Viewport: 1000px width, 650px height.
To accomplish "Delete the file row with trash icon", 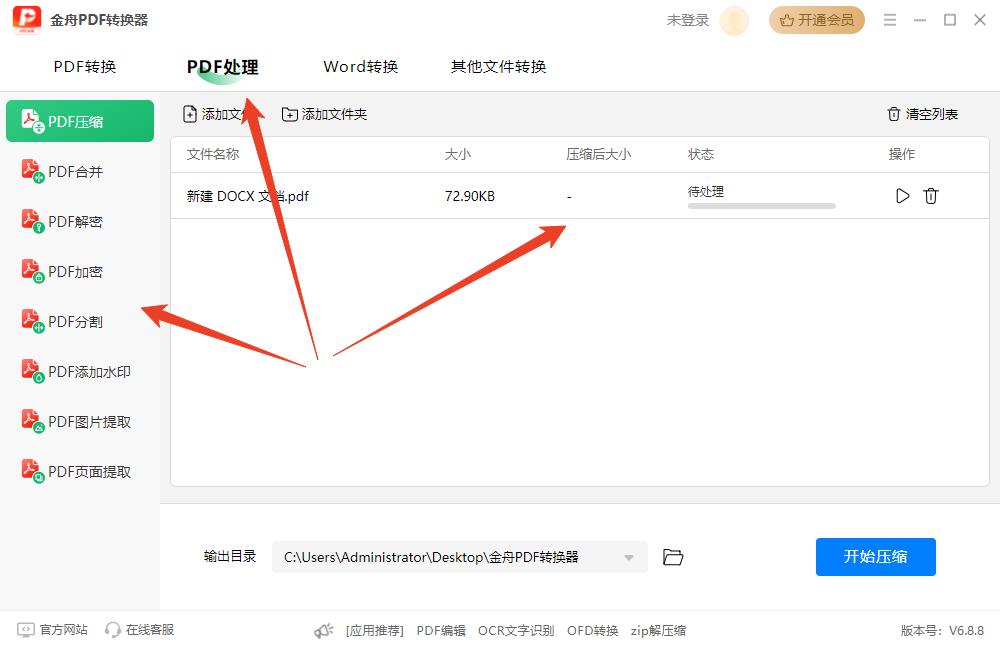I will pos(931,196).
